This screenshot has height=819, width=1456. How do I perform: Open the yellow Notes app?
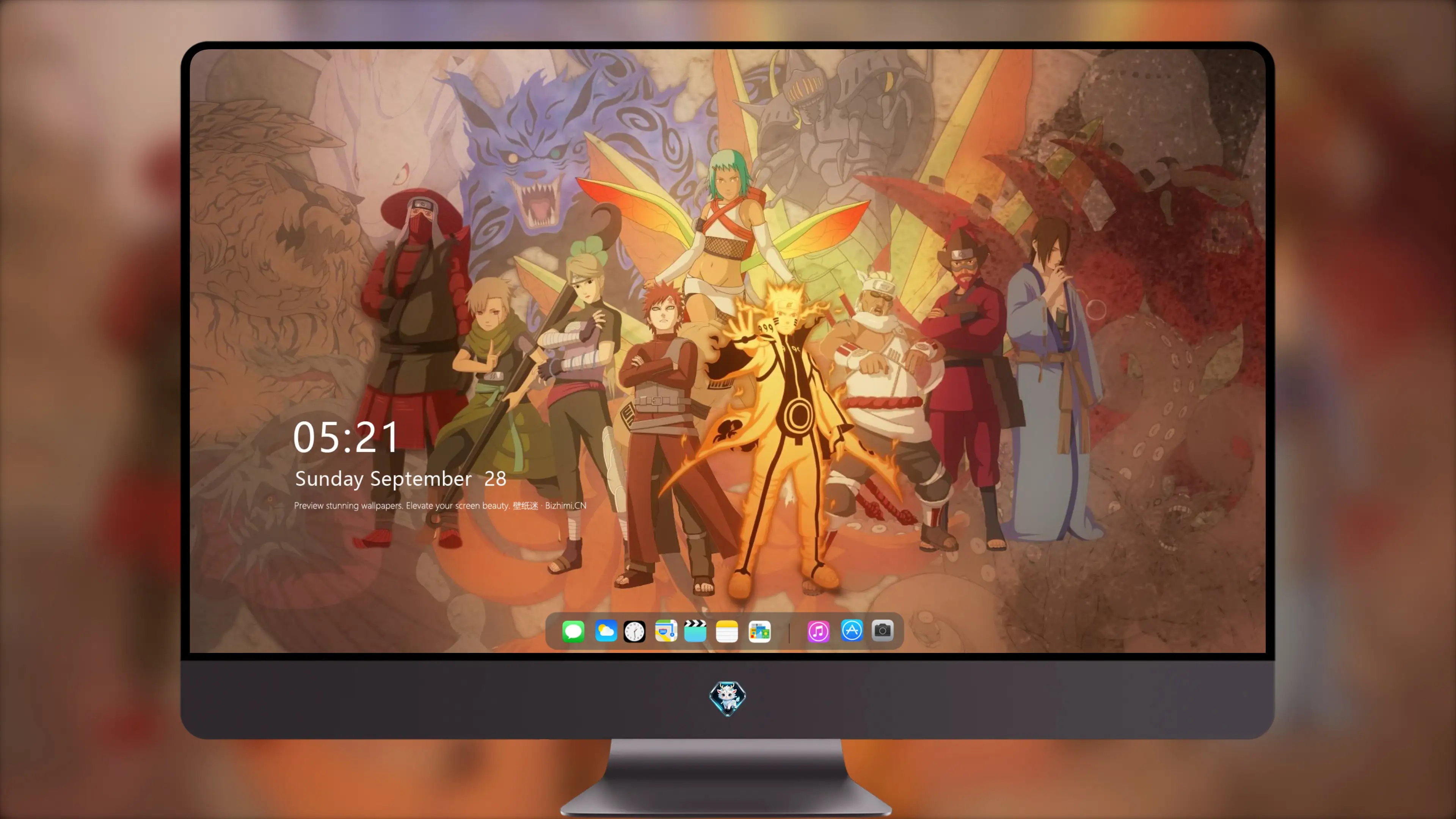(727, 631)
